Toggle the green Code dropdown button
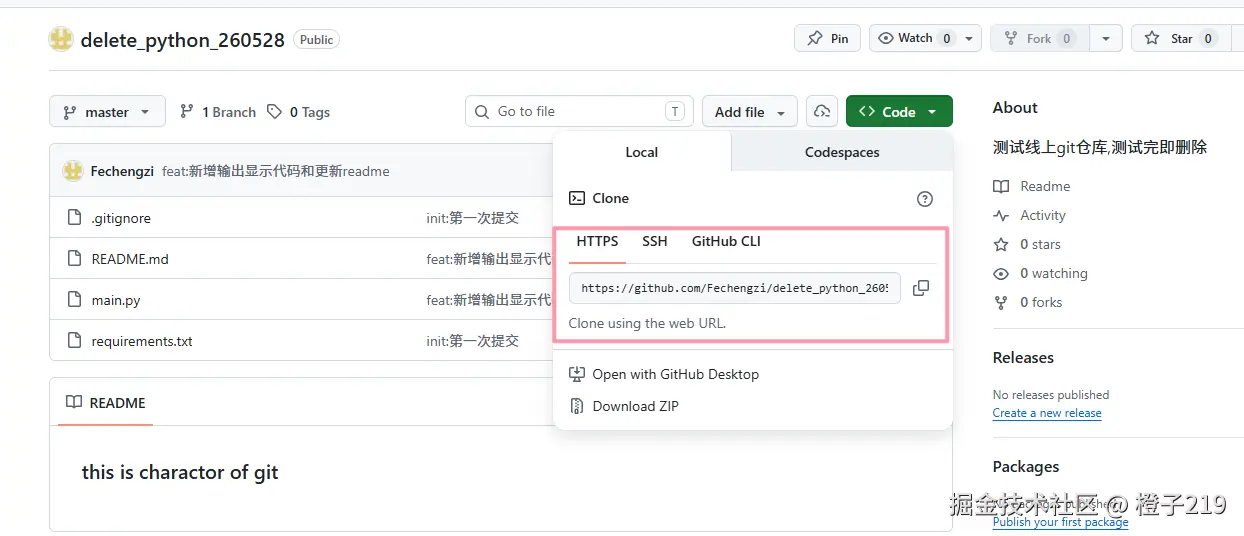Image resolution: width=1244 pixels, height=536 pixels. point(899,112)
